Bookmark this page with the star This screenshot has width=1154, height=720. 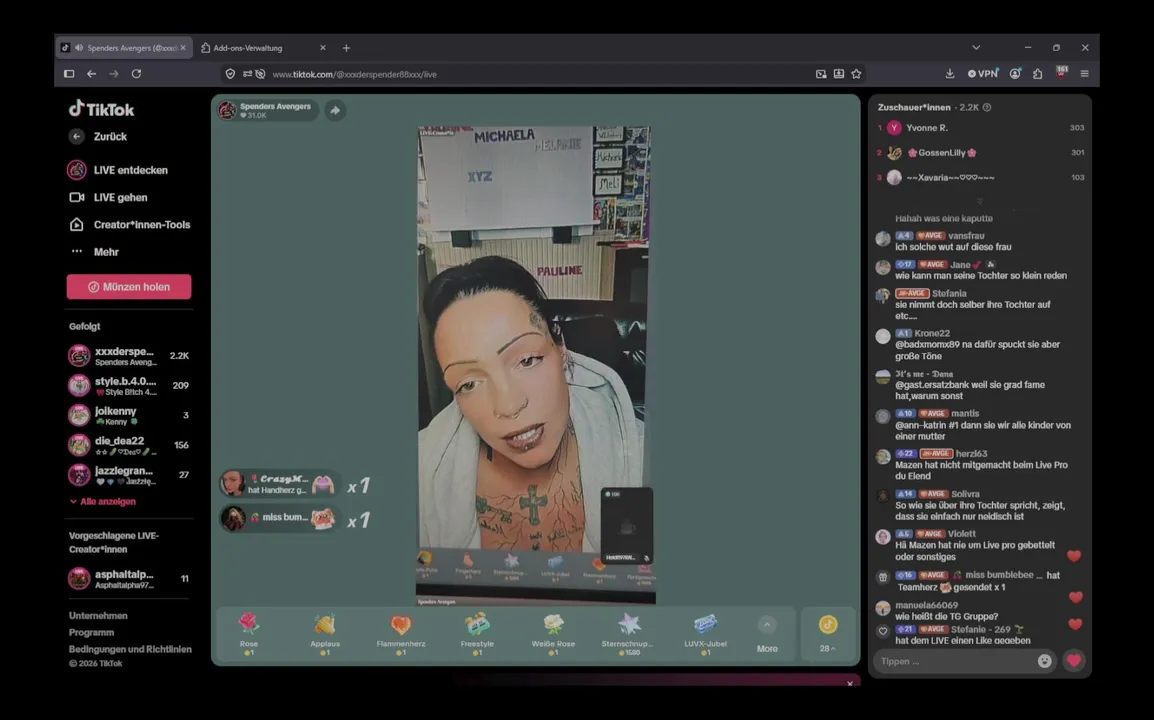coord(856,74)
